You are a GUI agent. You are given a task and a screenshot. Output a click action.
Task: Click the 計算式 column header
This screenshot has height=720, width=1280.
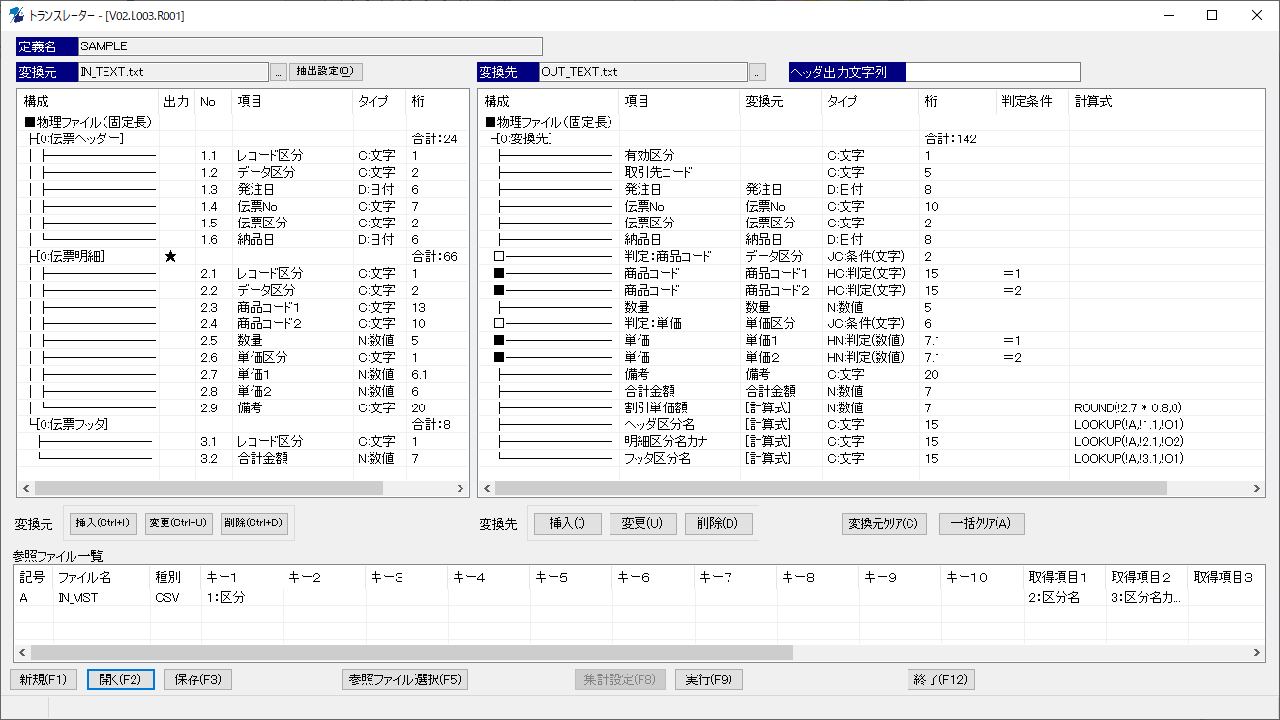click(x=1166, y=102)
